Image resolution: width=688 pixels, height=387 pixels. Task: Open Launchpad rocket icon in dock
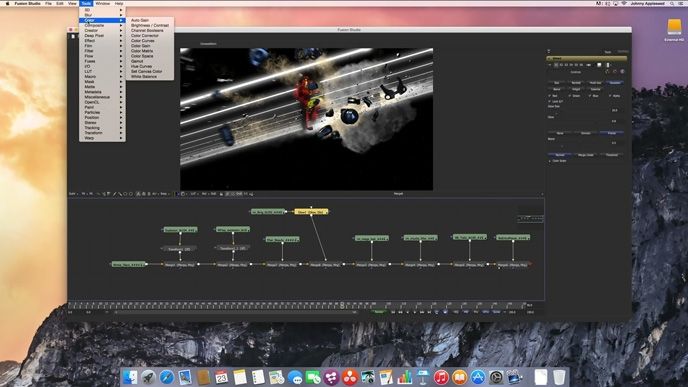[148, 377]
